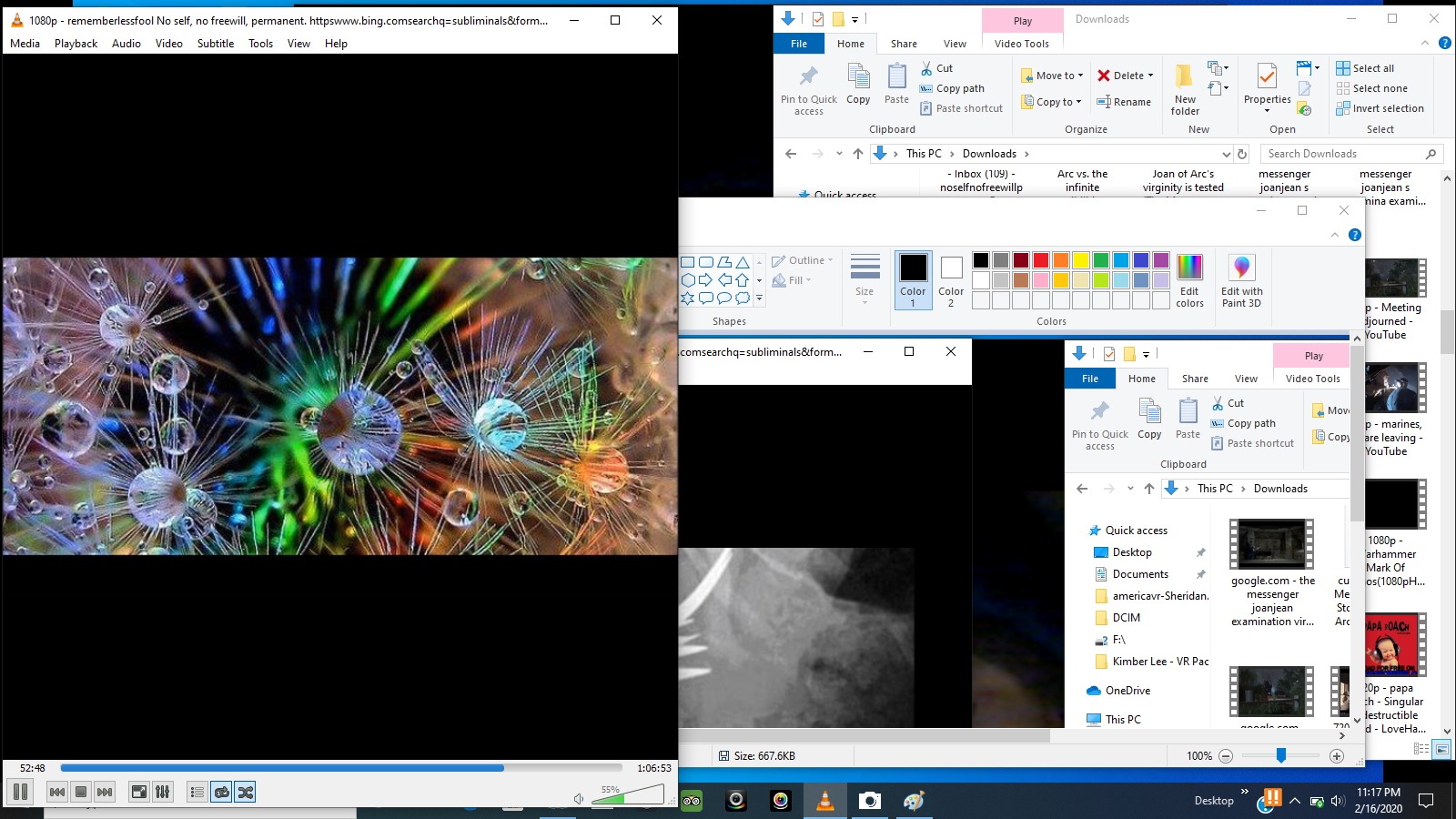1456x819 pixels.
Task: Select the triangle shape in Paint
Action: (743, 262)
